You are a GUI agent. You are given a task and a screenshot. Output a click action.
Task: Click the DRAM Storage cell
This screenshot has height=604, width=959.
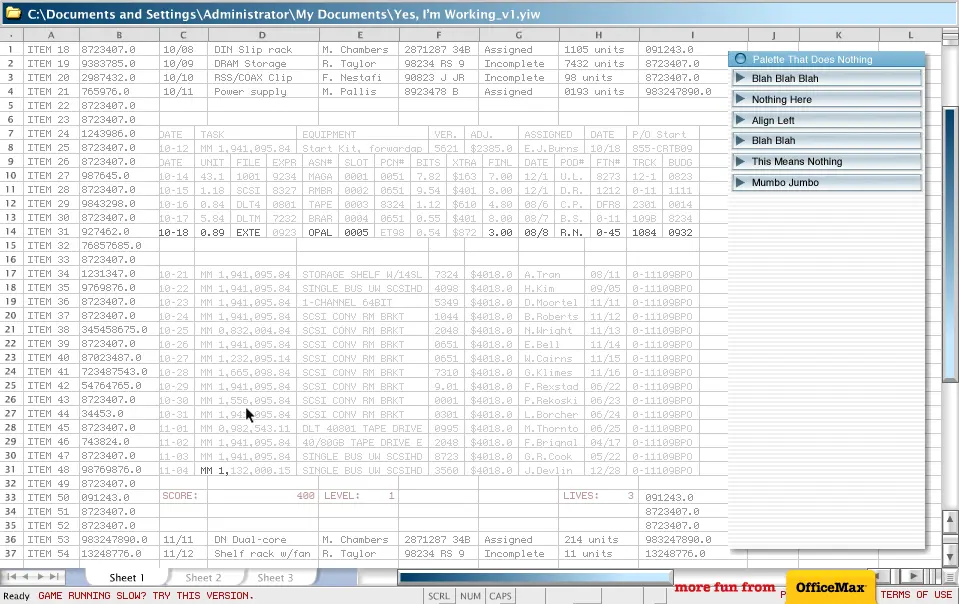point(263,64)
